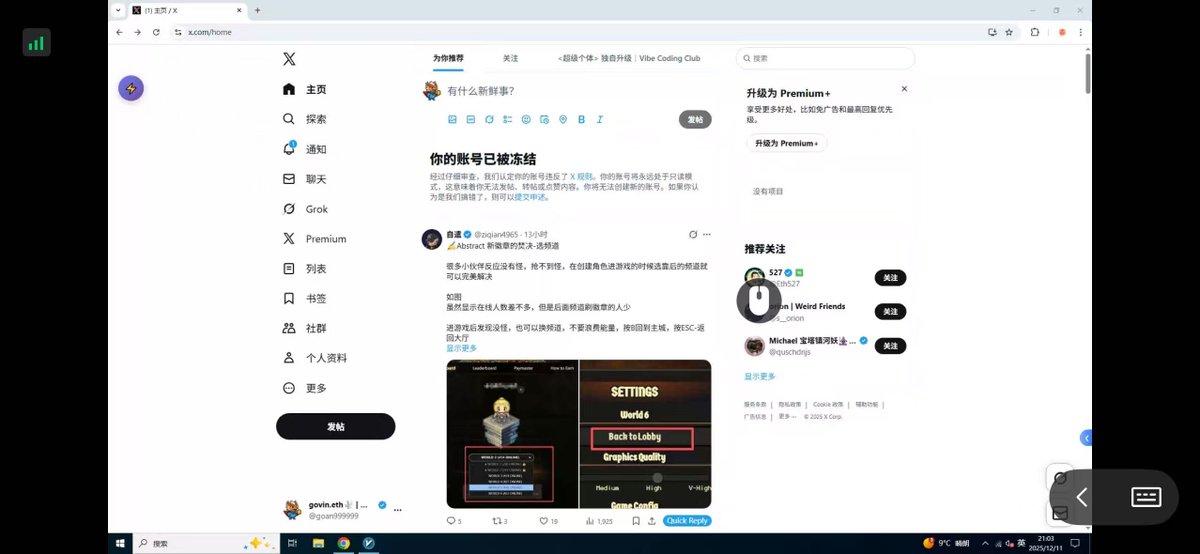Viewport: 1200px width, 554px height.
Task: Switch to the 关注 tab
Action: [x=510, y=59]
